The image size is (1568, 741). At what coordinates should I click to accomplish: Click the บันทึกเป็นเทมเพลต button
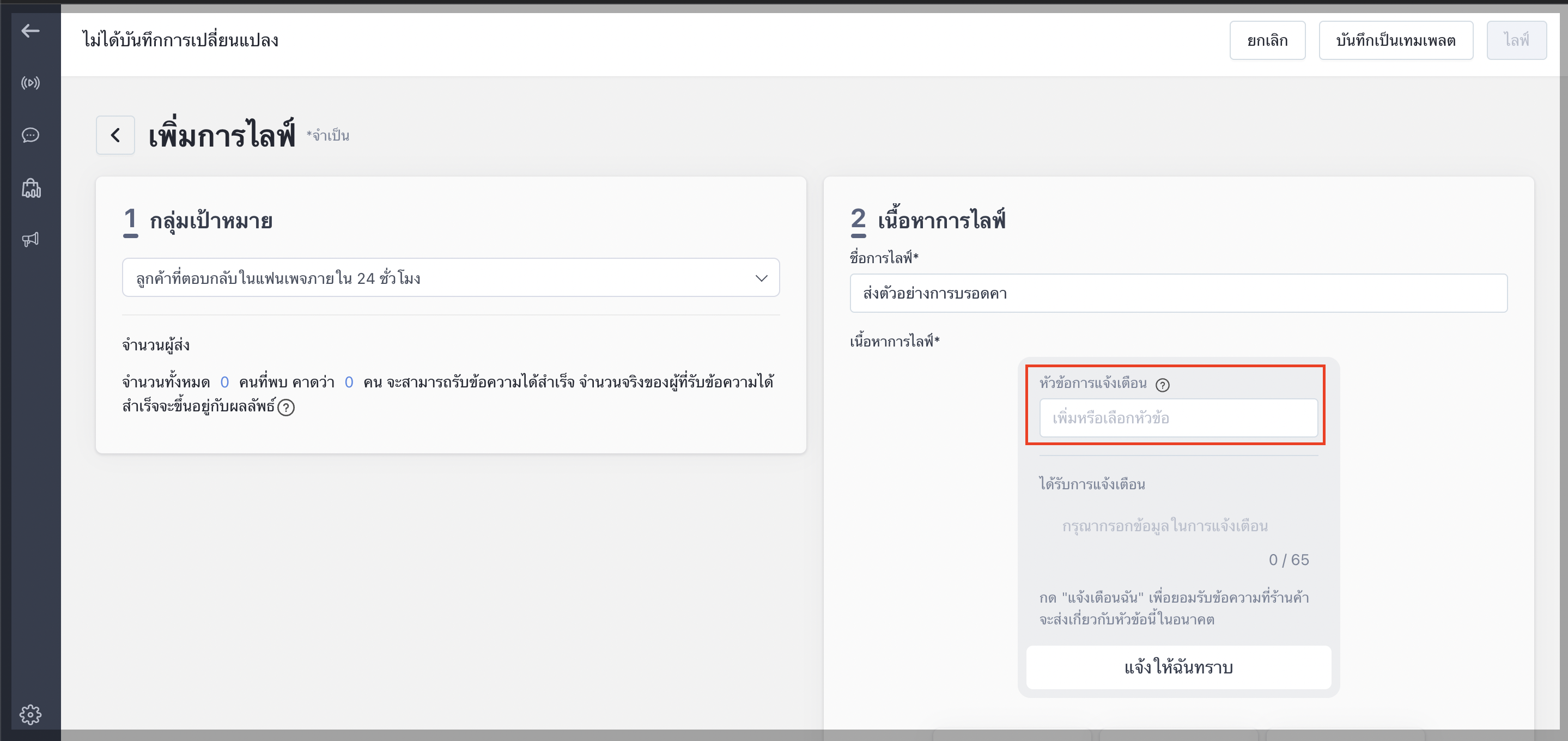click(x=1396, y=40)
